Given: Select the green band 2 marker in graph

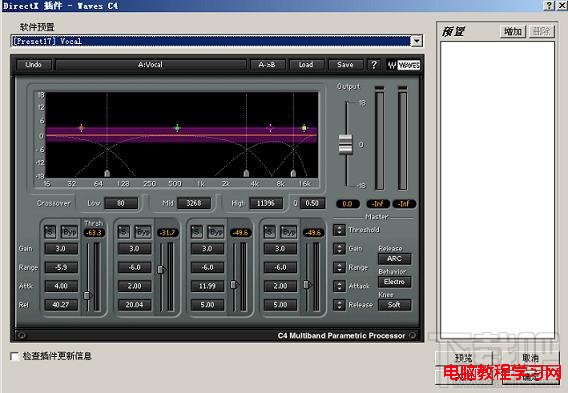Looking at the screenshot, I should click(177, 127).
